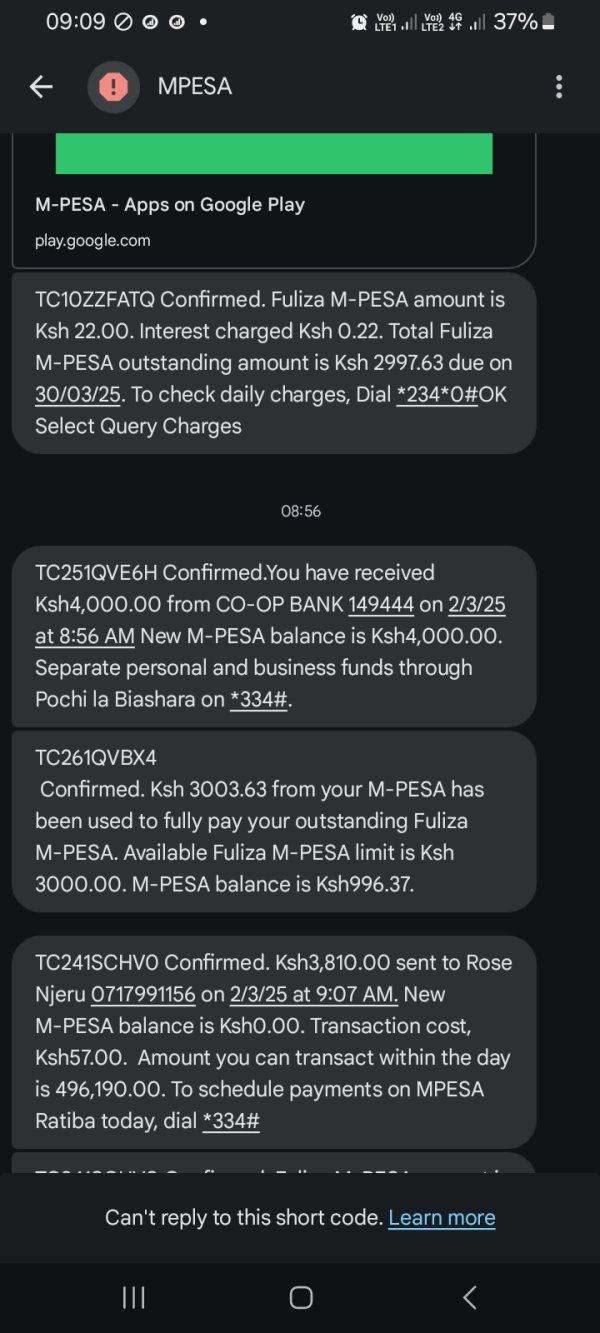Tap the battery icon in status bar

548,21
